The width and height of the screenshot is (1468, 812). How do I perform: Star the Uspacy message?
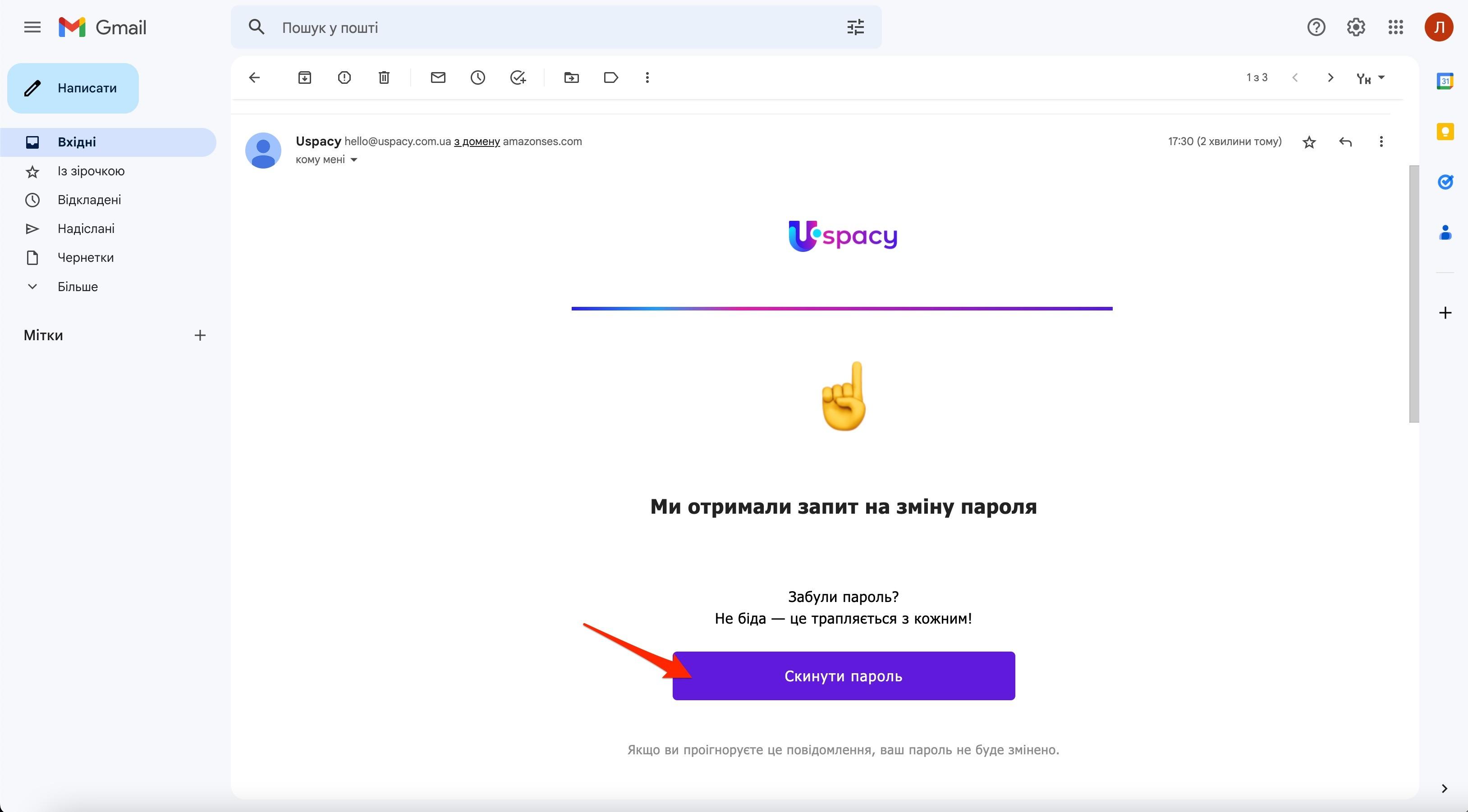[1309, 142]
